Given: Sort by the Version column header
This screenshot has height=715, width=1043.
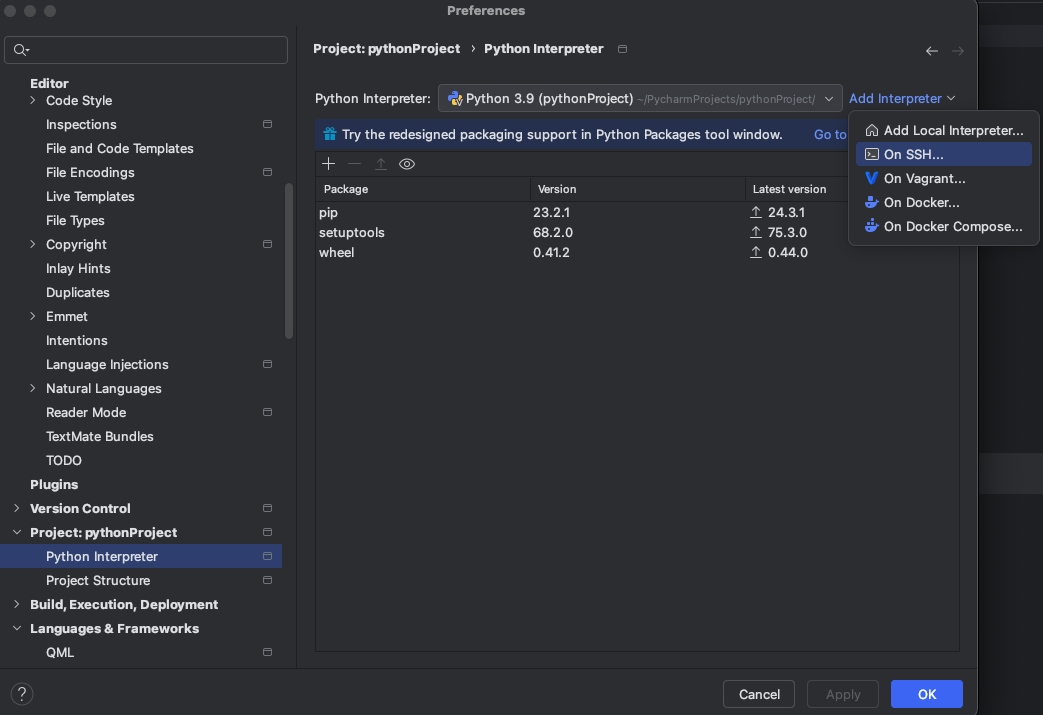Looking at the screenshot, I should (638, 189).
